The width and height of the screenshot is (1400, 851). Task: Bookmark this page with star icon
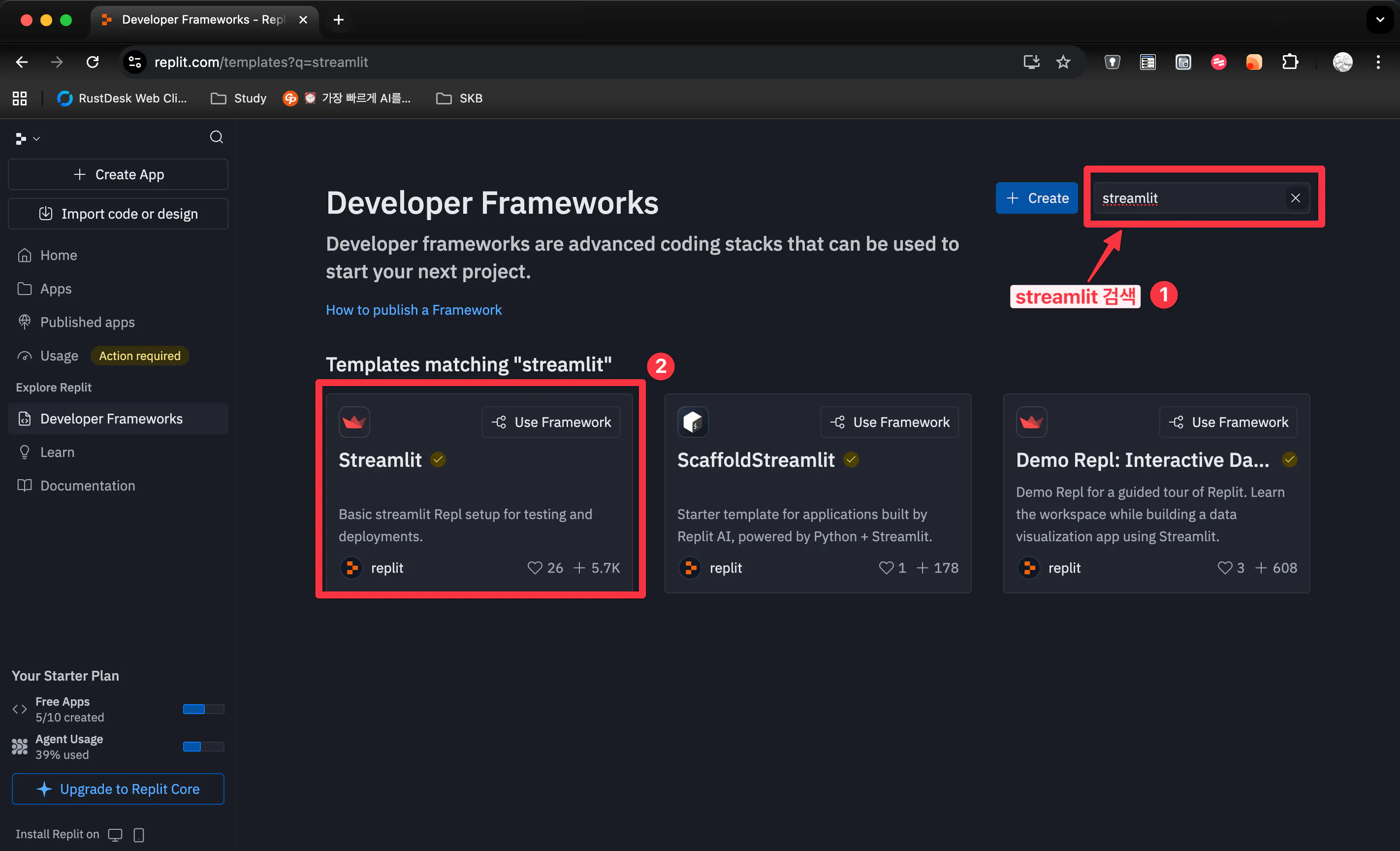(x=1062, y=62)
